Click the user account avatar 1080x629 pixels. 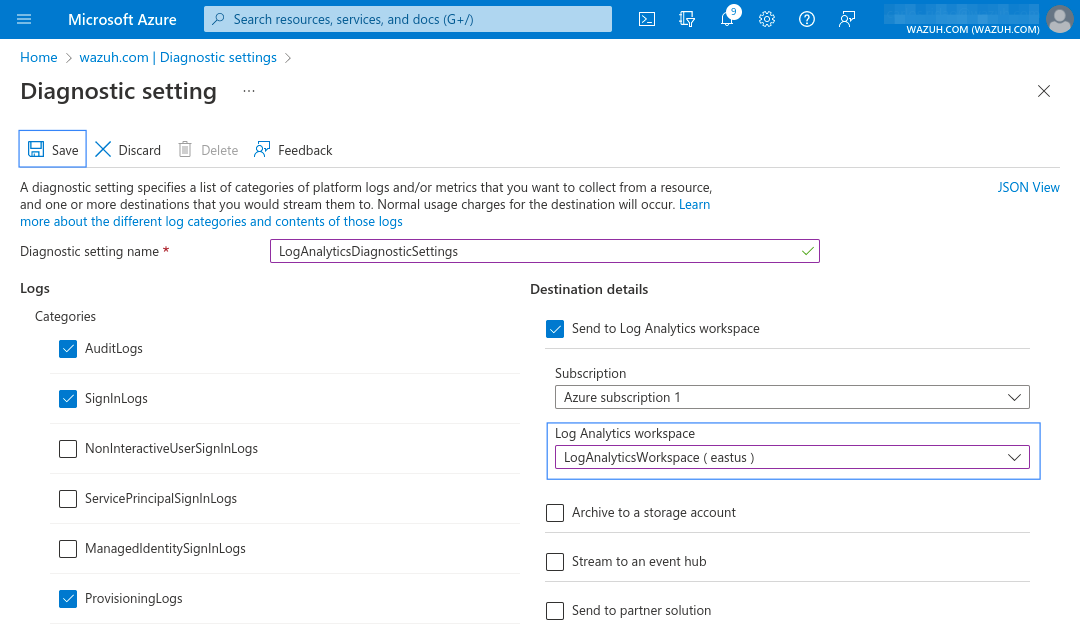[1060, 19]
